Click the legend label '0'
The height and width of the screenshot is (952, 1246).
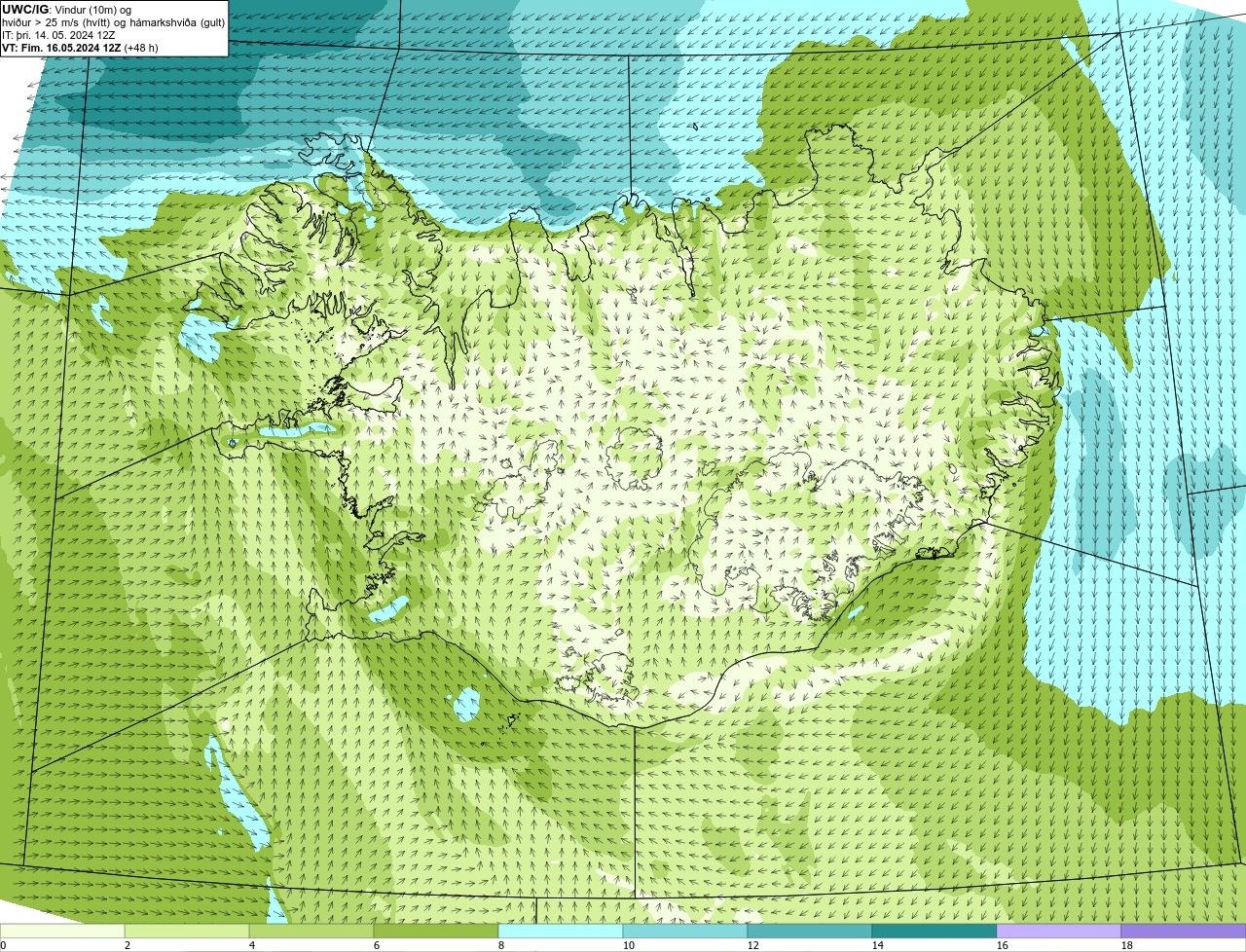point(3,945)
